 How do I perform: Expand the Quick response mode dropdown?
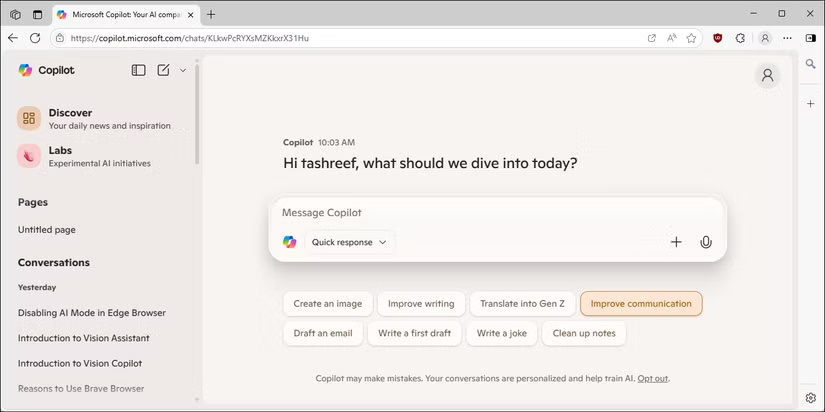(349, 242)
